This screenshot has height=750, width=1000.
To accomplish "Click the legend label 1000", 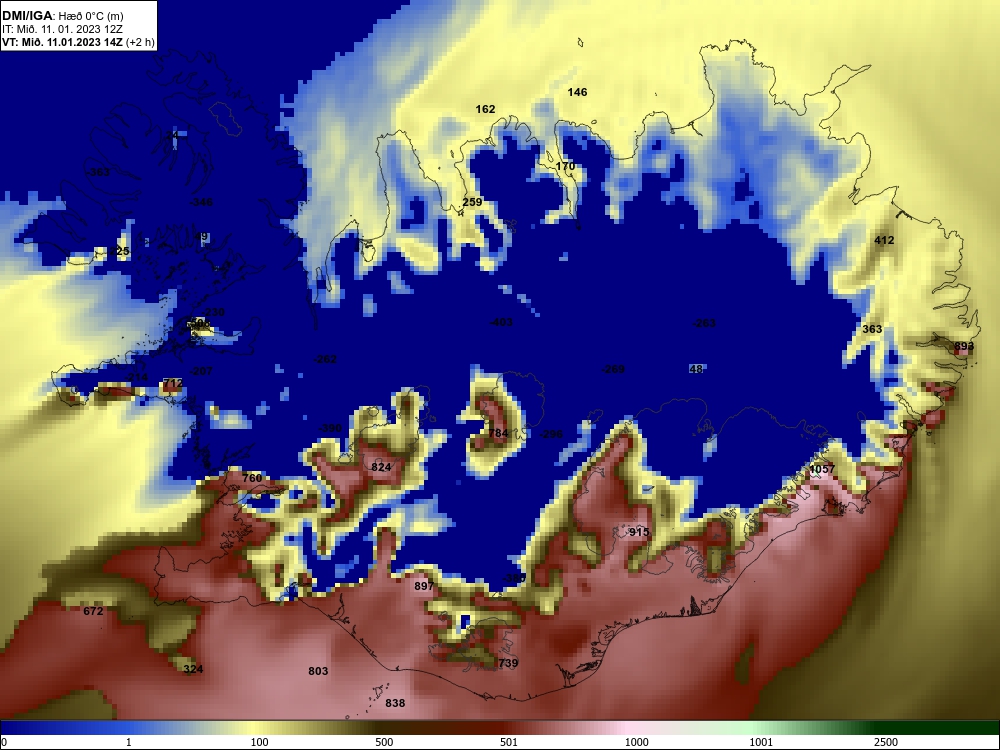I will point(636,742).
